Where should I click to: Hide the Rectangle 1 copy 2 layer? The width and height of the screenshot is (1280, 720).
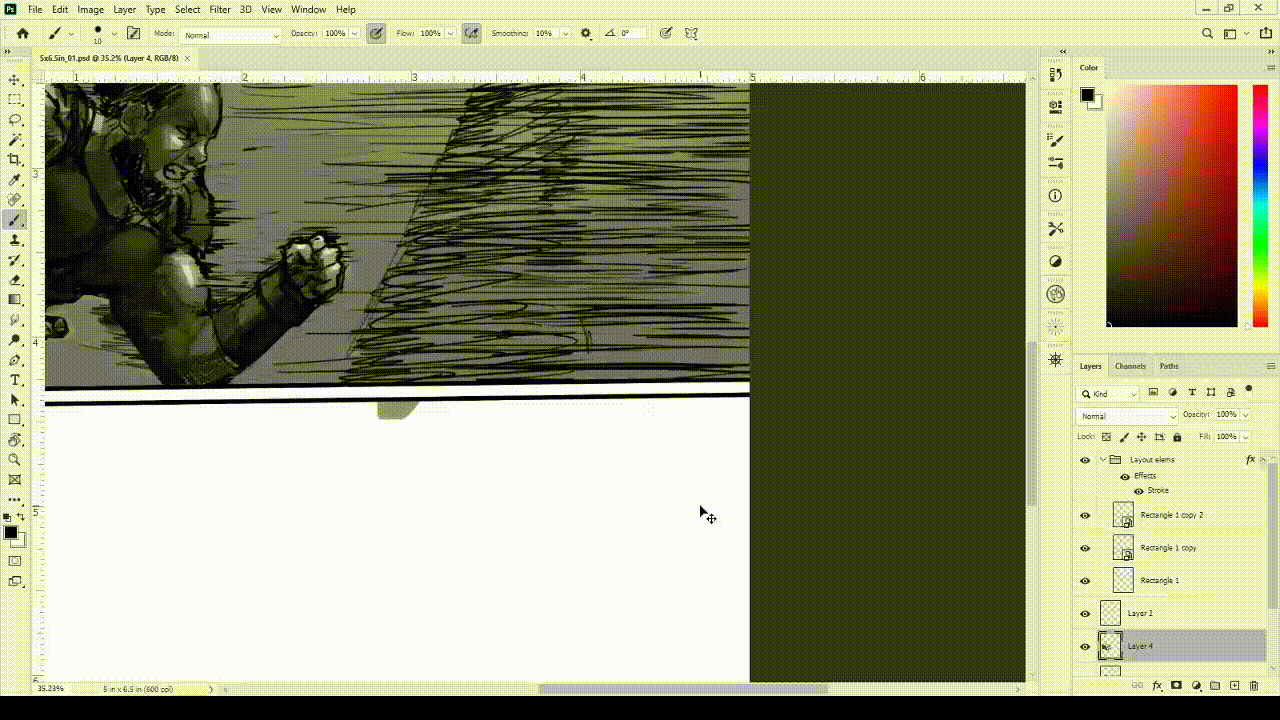(1085, 515)
